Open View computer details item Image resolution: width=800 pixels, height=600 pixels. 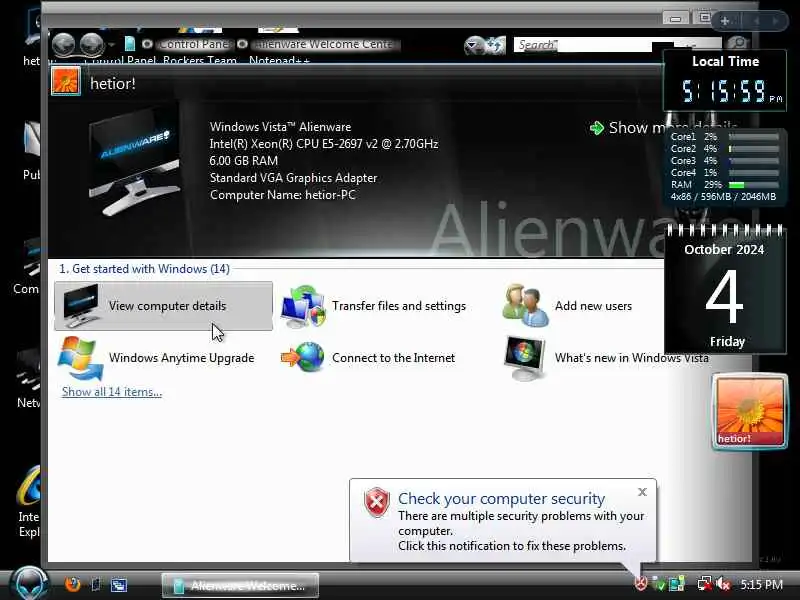click(x=163, y=306)
